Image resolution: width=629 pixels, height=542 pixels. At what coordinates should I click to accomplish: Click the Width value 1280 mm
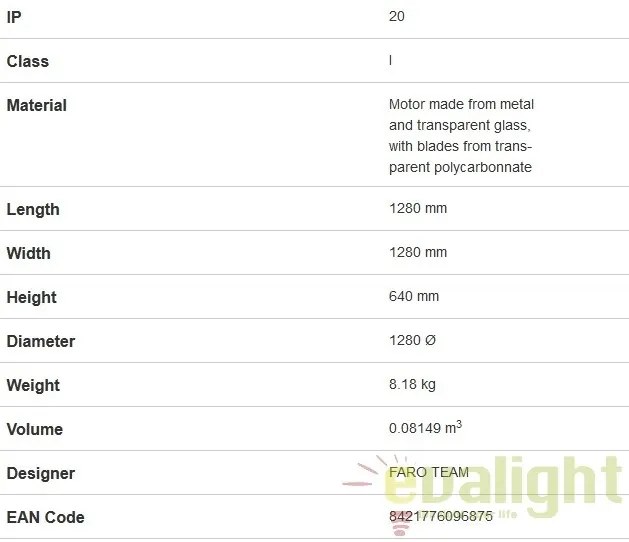418,253
